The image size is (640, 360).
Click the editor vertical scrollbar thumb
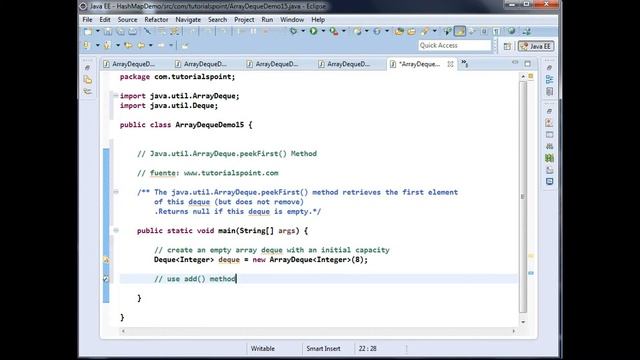523,197
